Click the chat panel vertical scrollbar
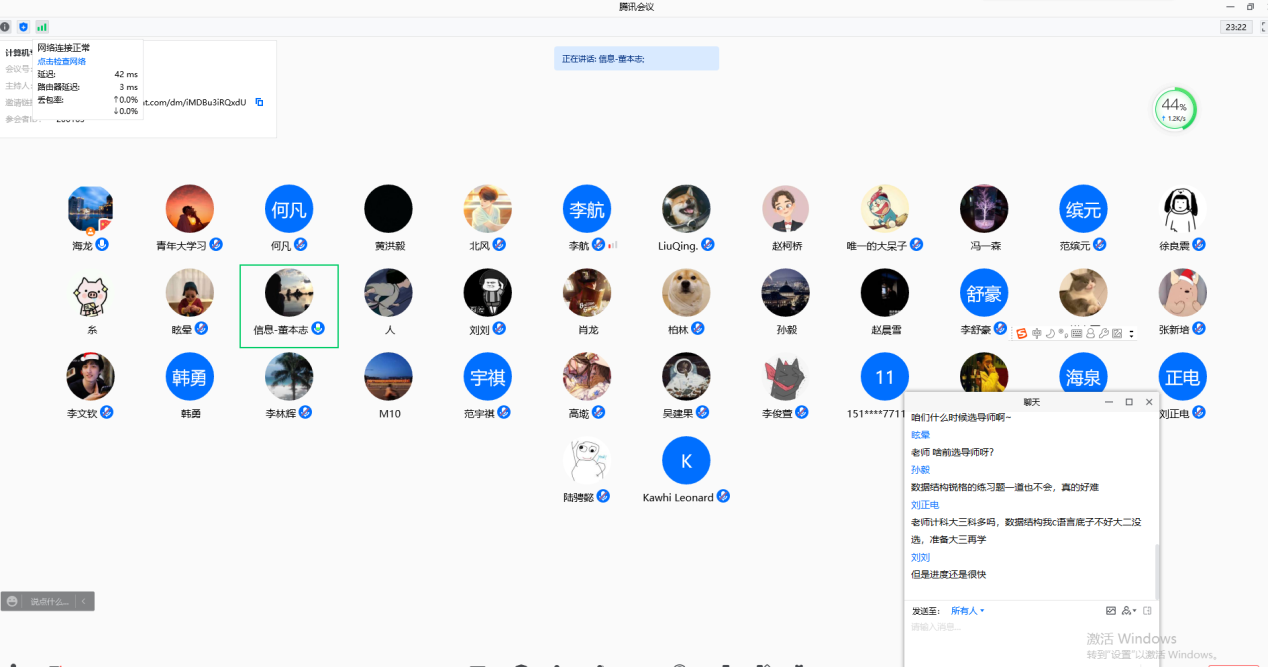Screen dimensions: 1268x667 [x=1156, y=570]
